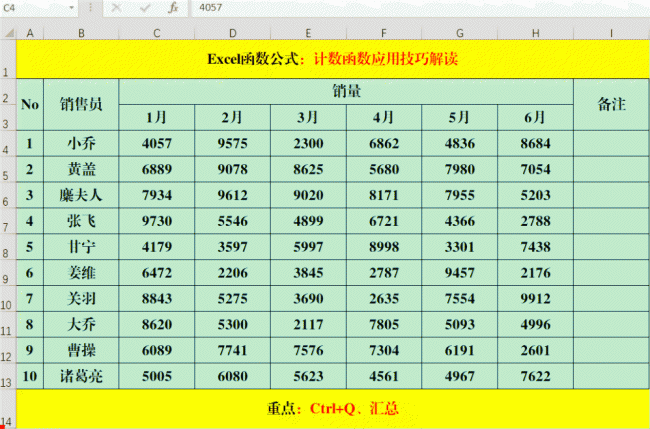Click the formula bar showing 4057
Screen dimensions: 650x429
(420, 8)
